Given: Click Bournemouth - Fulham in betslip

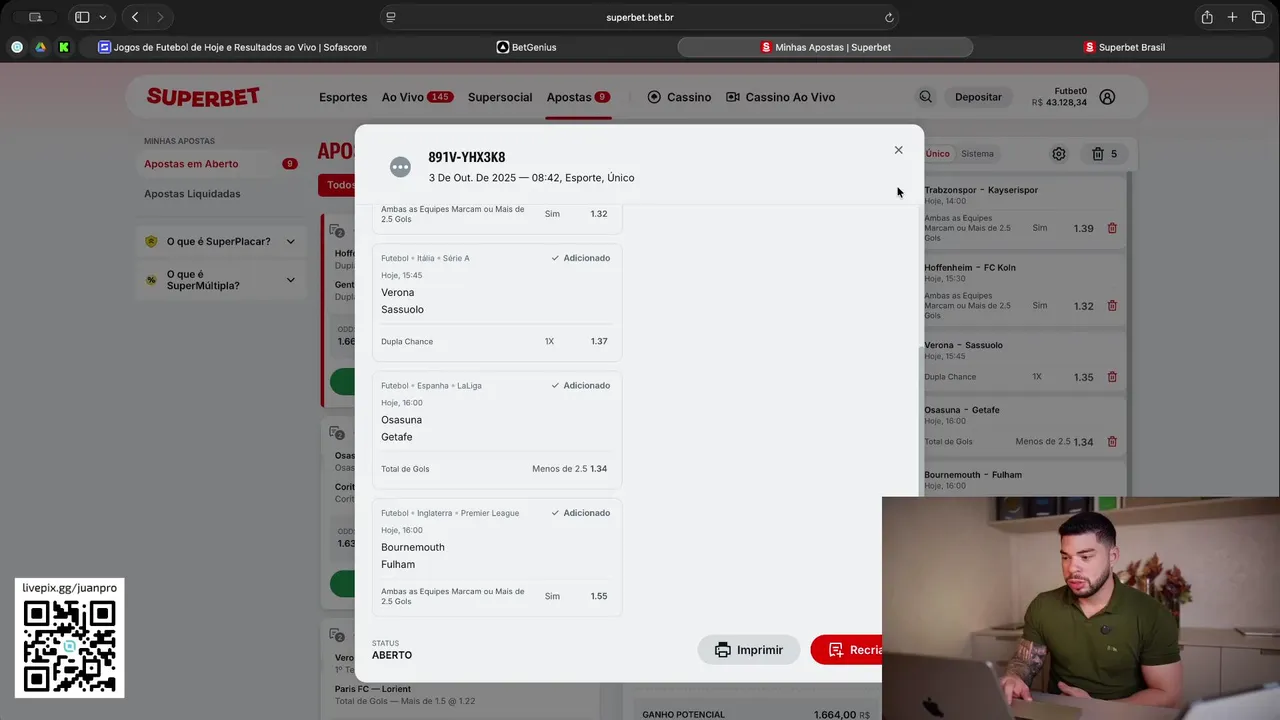Looking at the screenshot, I should pyautogui.click(x=973, y=475).
